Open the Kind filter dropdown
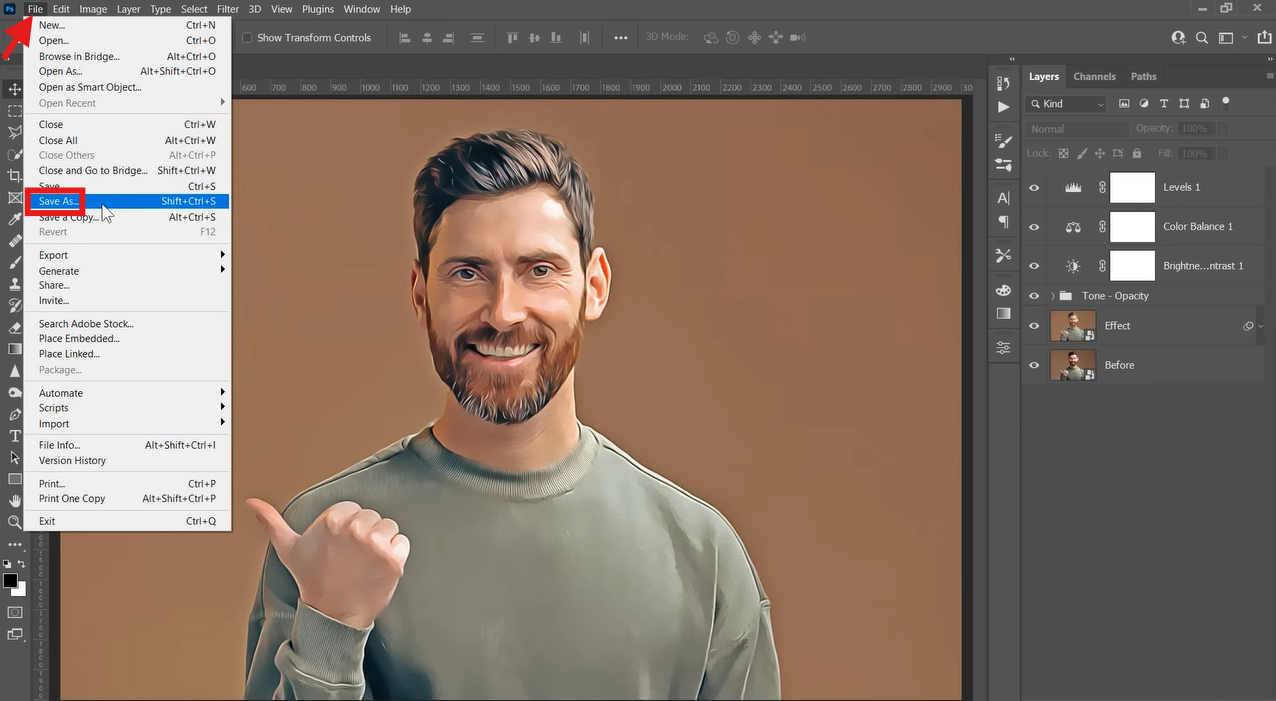The image size is (1276, 701). click(1066, 104)
